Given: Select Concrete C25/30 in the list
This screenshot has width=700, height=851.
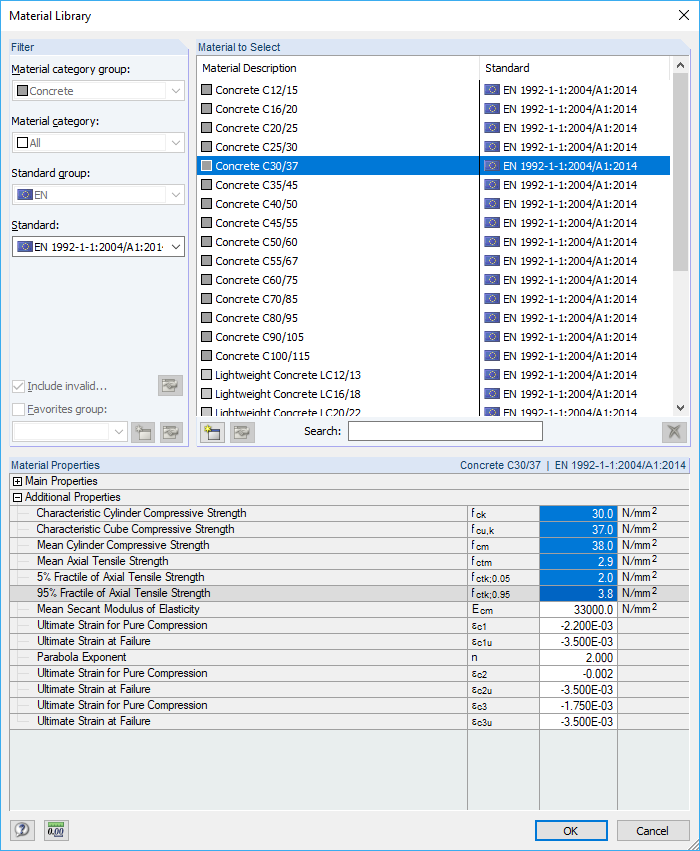Looking at the screenshot, I should [x=434, y=147].
